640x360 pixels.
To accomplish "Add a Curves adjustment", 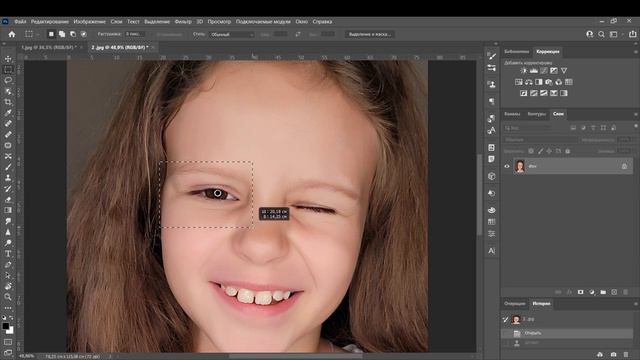I will [x=544, y=71].
